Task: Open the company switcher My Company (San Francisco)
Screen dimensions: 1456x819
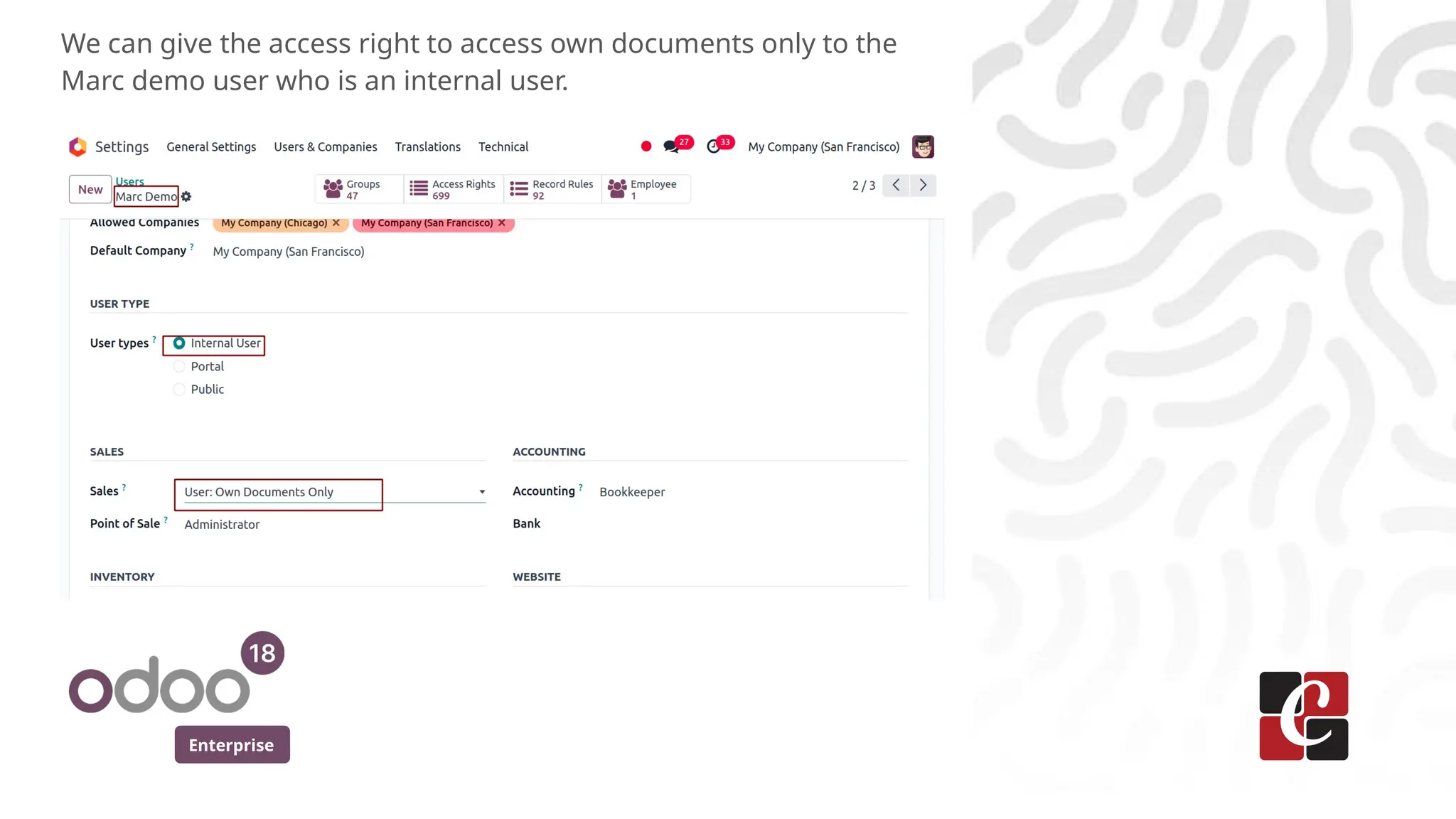Action: pos(823,146)
